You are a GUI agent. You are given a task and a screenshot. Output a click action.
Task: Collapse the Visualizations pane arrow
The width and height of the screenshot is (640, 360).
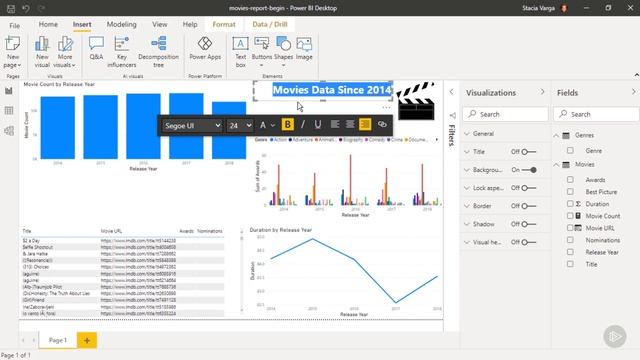tap(542, 92)
